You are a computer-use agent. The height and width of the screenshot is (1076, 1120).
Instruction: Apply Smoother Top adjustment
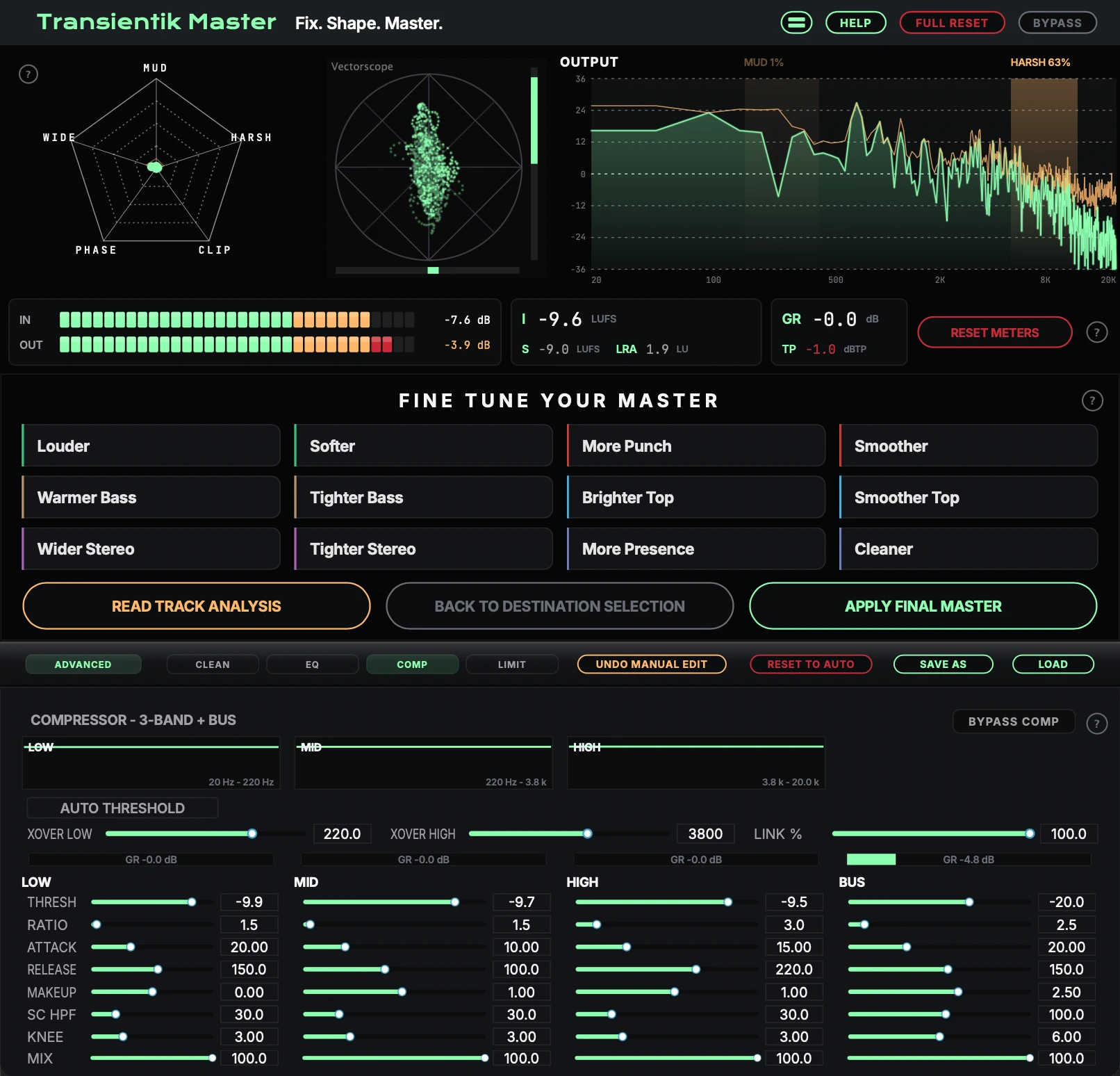pyautogui.click(x=968, y=497)
